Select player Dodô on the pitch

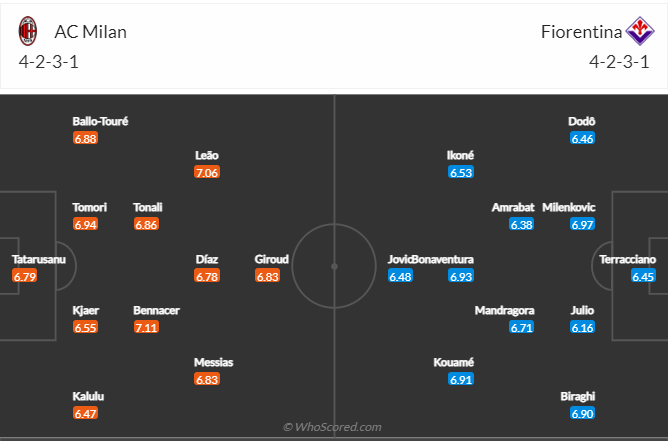pyautogui.click(x=582, y=121)
